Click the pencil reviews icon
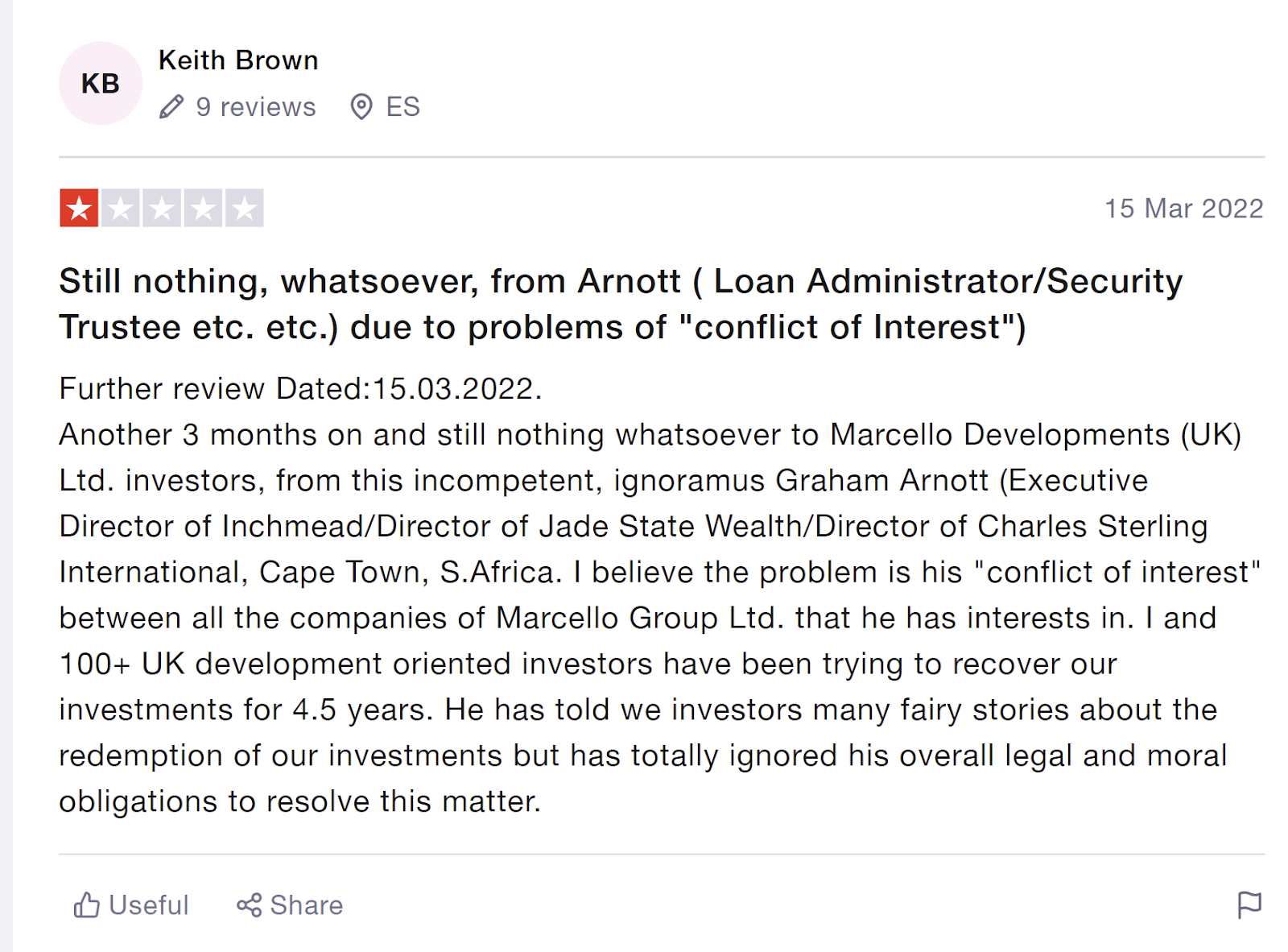This screenshot has width=1288, height=952. tap(171, 107)
